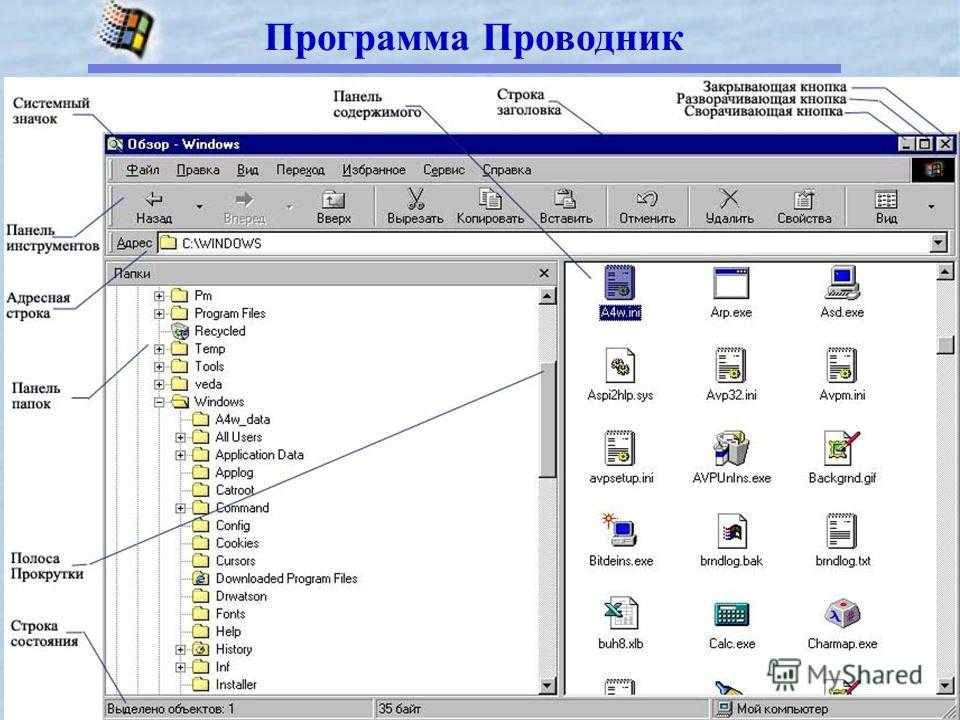This screenshot has width=960, height=720.
Task: Click the system icon in the title bar
Action: tap(114, 144)
